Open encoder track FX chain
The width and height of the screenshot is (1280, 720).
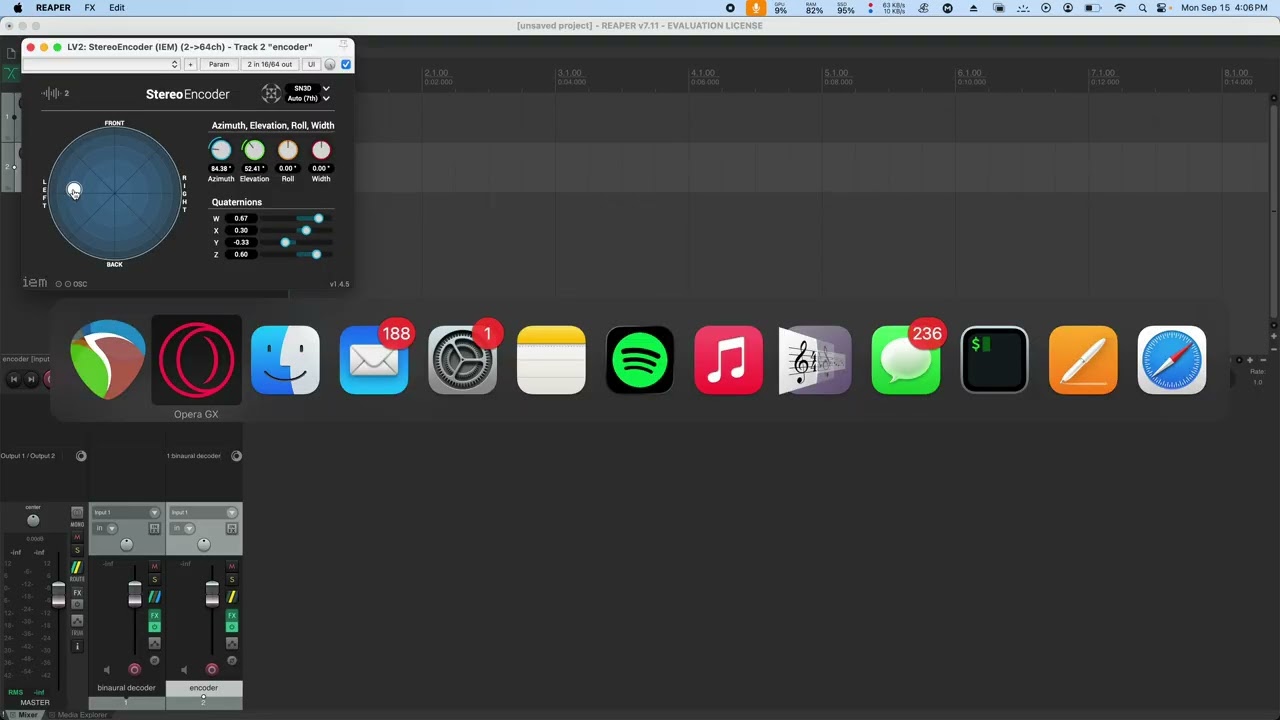tap(232, 615)
